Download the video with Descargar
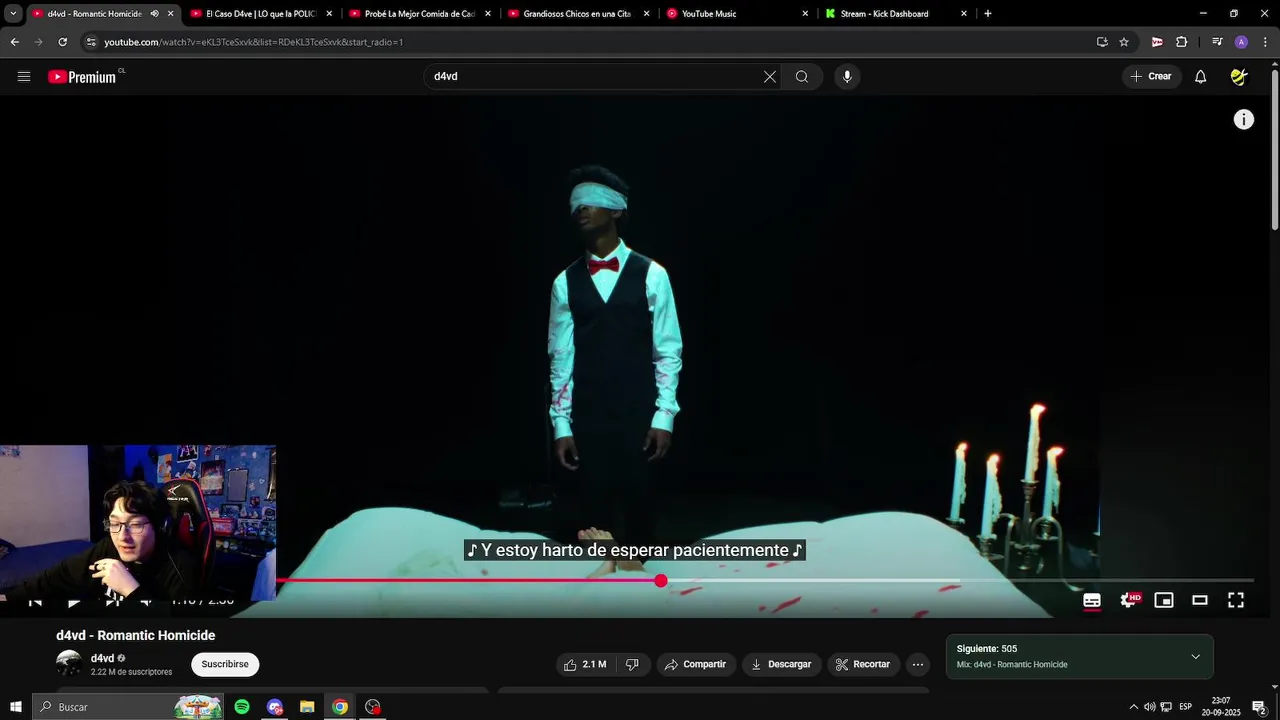Viewport: 1280px width, 720px height. click(782, 664)
